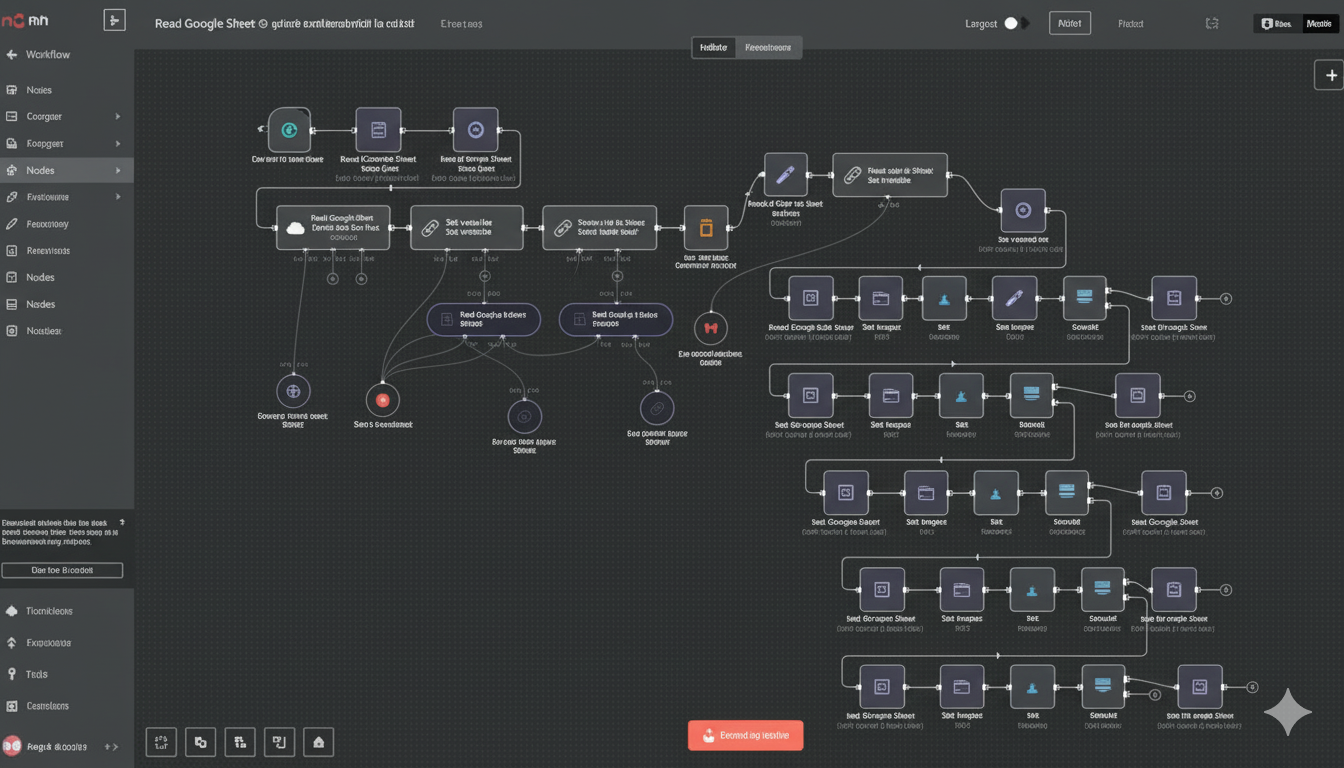Select the orange square icon node
Viewport: 1344px width, 768px height.
pyautogui.click(x=706, y=228)
